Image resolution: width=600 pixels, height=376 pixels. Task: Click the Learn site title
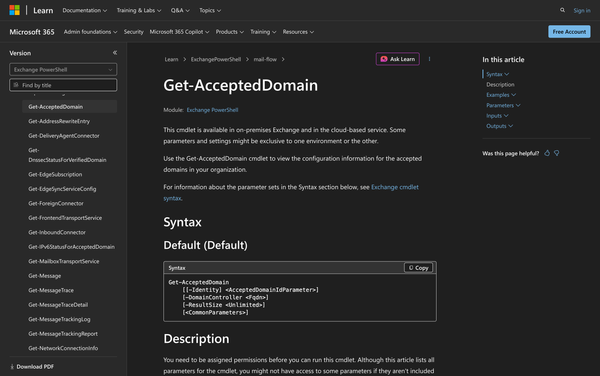[x=43, y=11]
